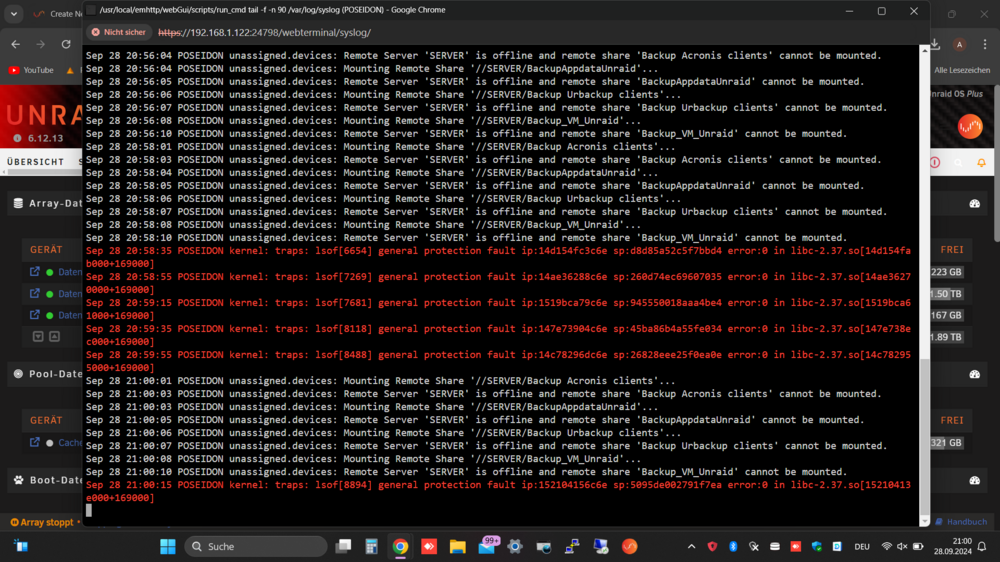Open the Calculator from the taskbar
Screen dimensions: 1000x562
pyautogui.click(x=372, y=546)
